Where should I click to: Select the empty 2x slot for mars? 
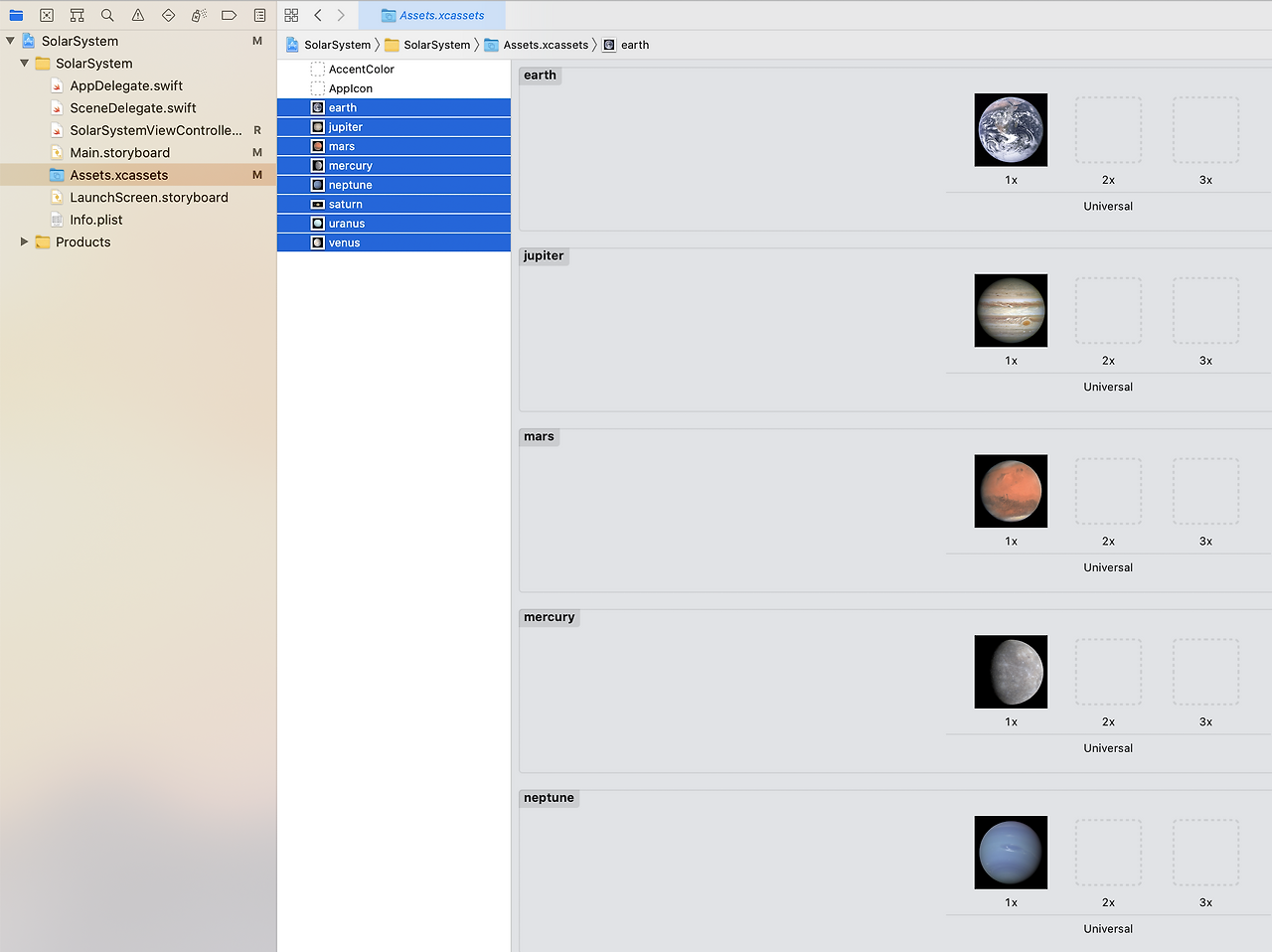pos(1108,492)
